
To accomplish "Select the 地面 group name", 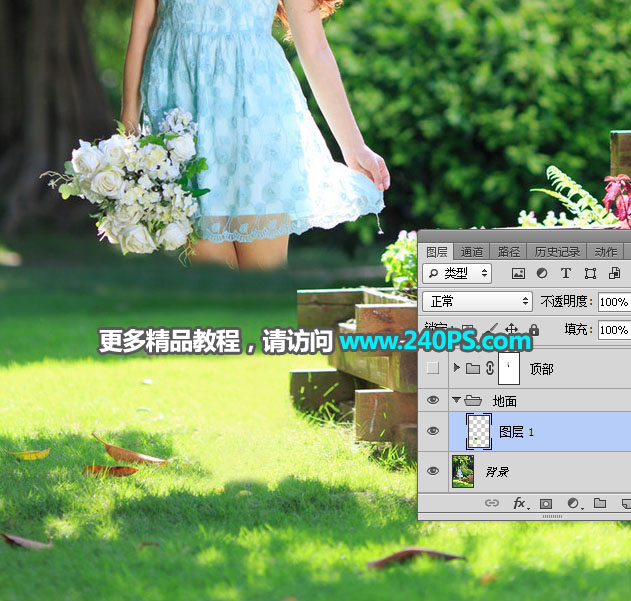I will (505, 401).
